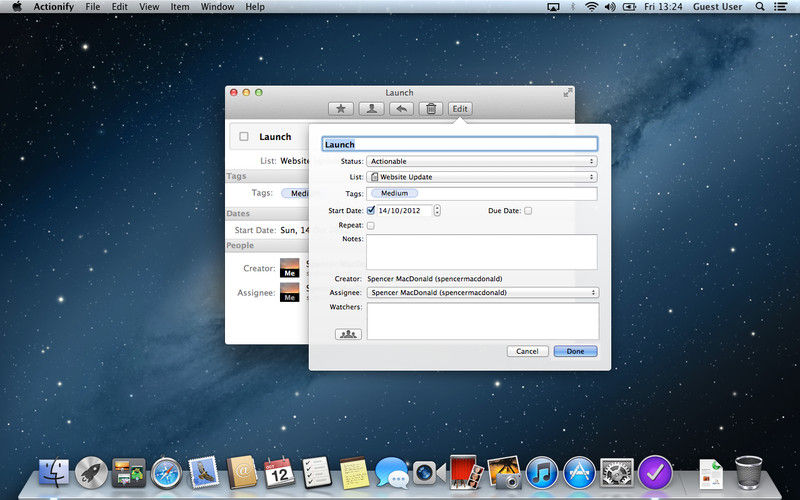This screenshot has width=800, height=500.
Task: Click inside the Notes text area
Action: pos(482,252)
